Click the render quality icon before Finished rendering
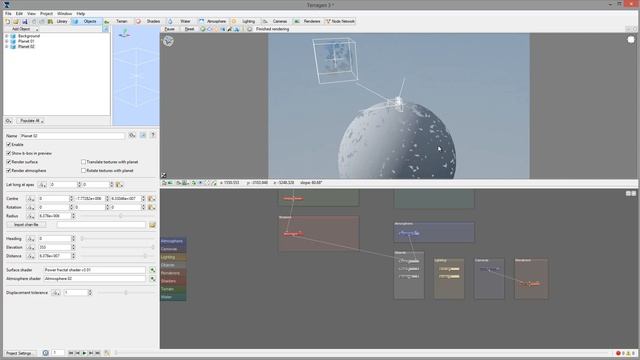This screenshot has width=640, height=360. (x=249, y=29)
